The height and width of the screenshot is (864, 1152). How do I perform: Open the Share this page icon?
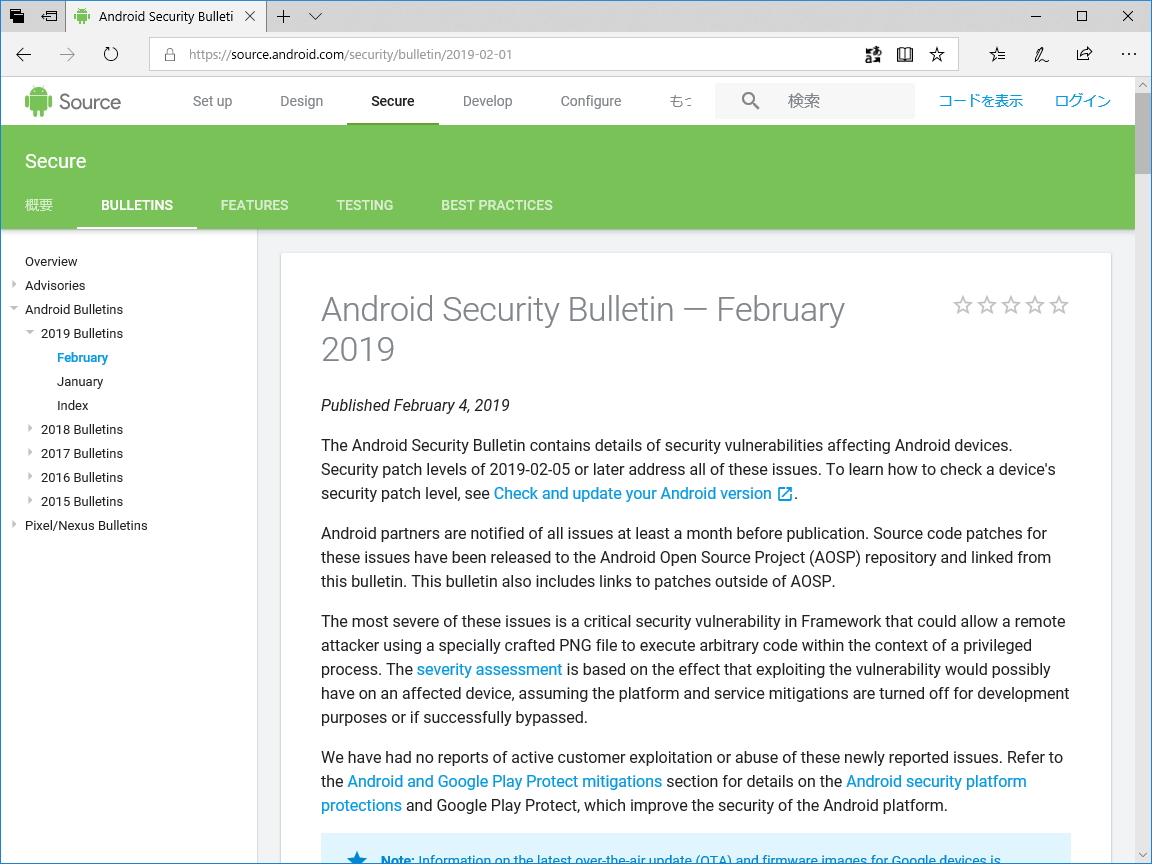(x=1084, y=54)
